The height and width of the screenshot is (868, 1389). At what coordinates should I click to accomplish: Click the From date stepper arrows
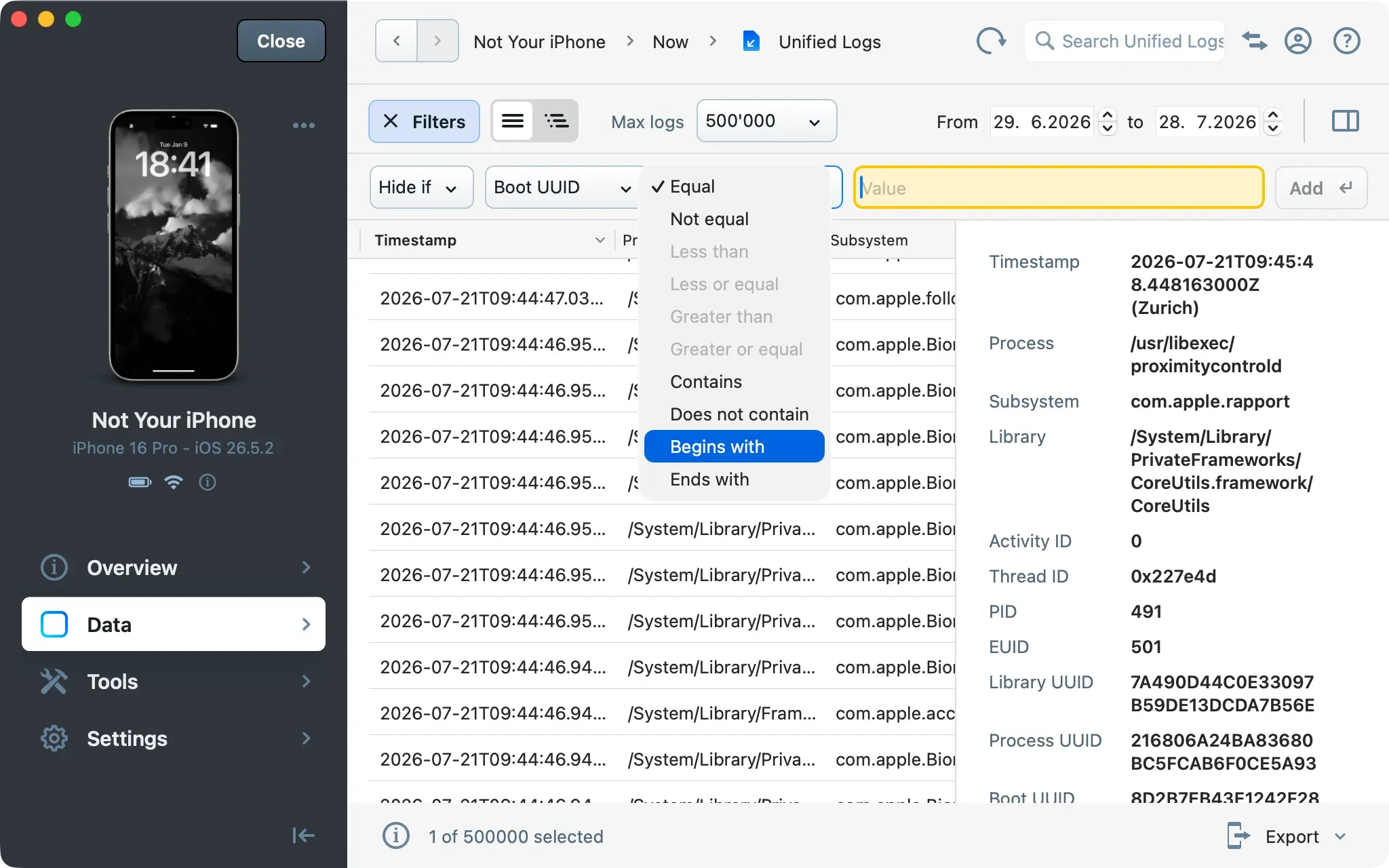pos(1108,121)
